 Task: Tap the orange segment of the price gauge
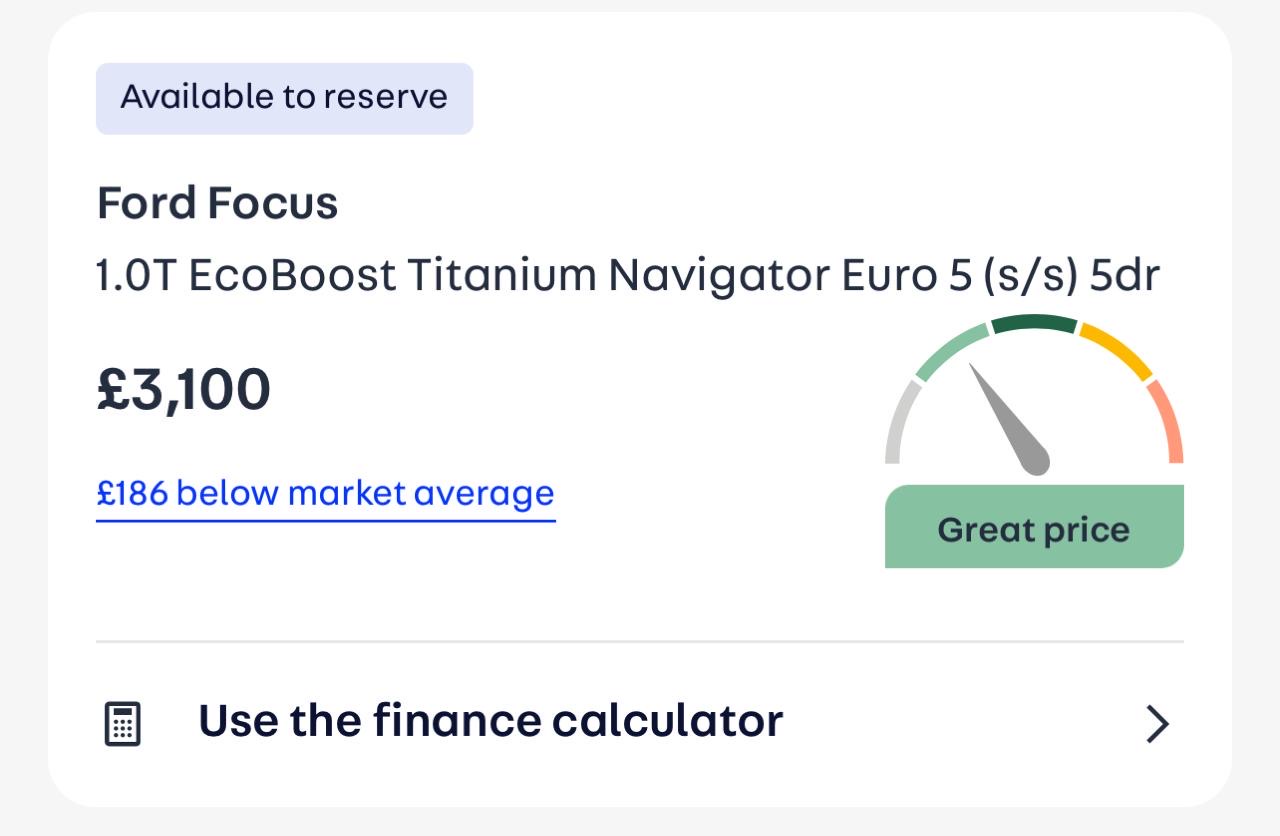1168,421
